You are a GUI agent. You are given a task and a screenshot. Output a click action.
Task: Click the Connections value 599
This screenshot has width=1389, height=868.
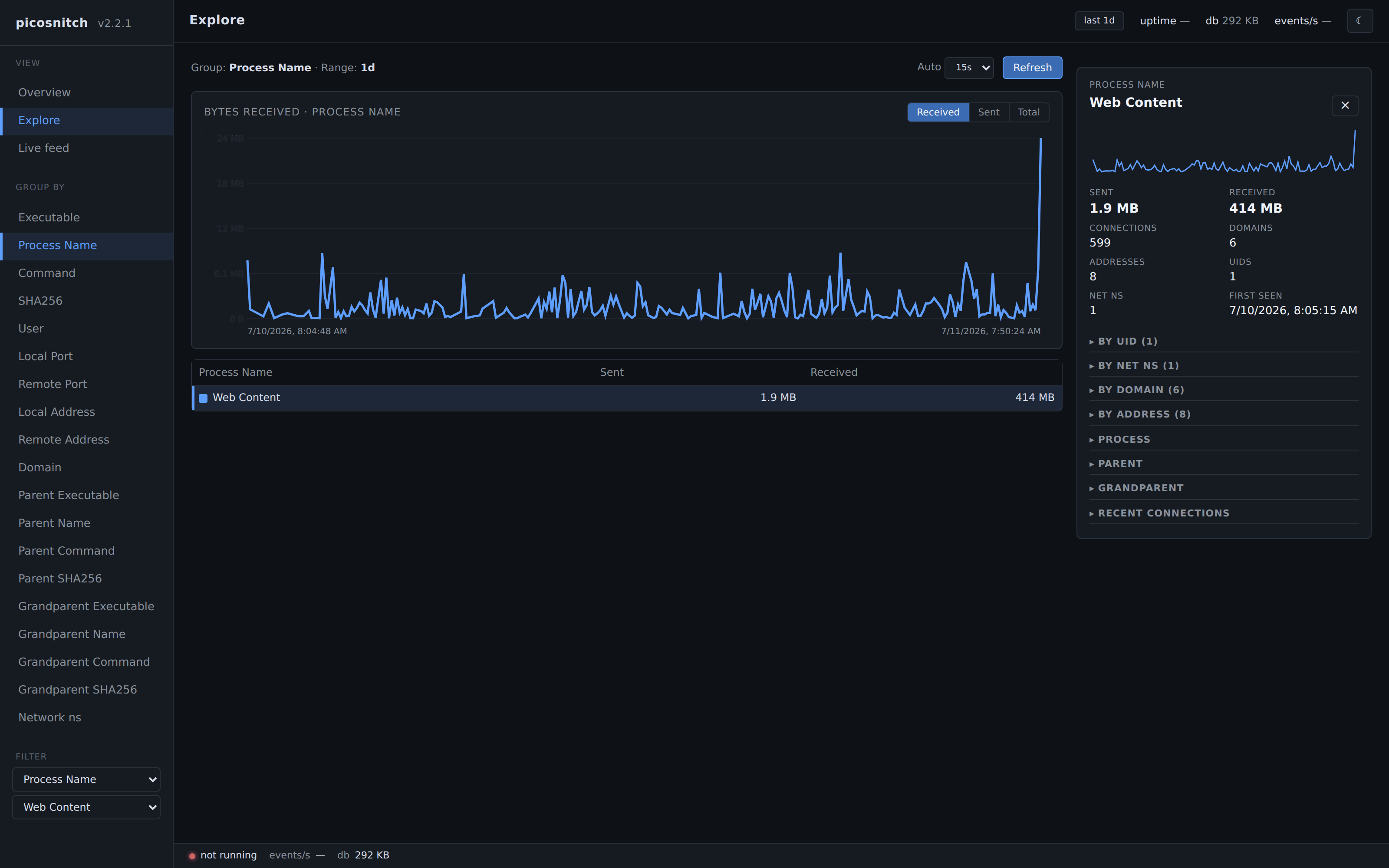click(1100, 243)
